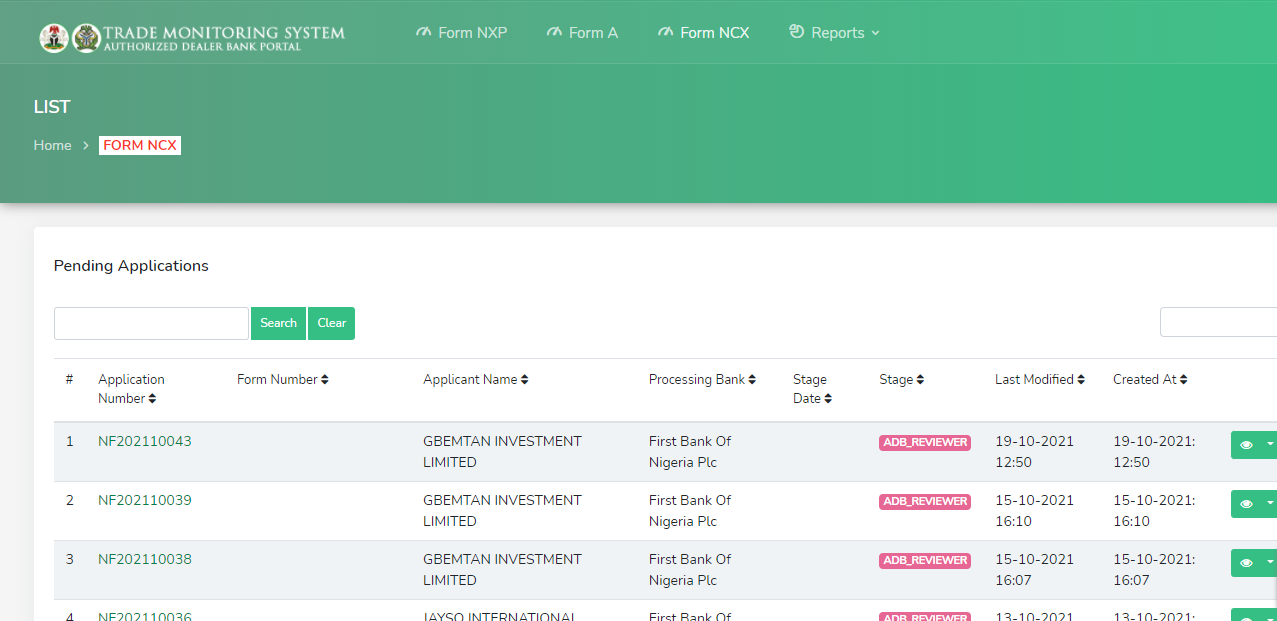Click the Reports menu icon

[x=796, y=32]
